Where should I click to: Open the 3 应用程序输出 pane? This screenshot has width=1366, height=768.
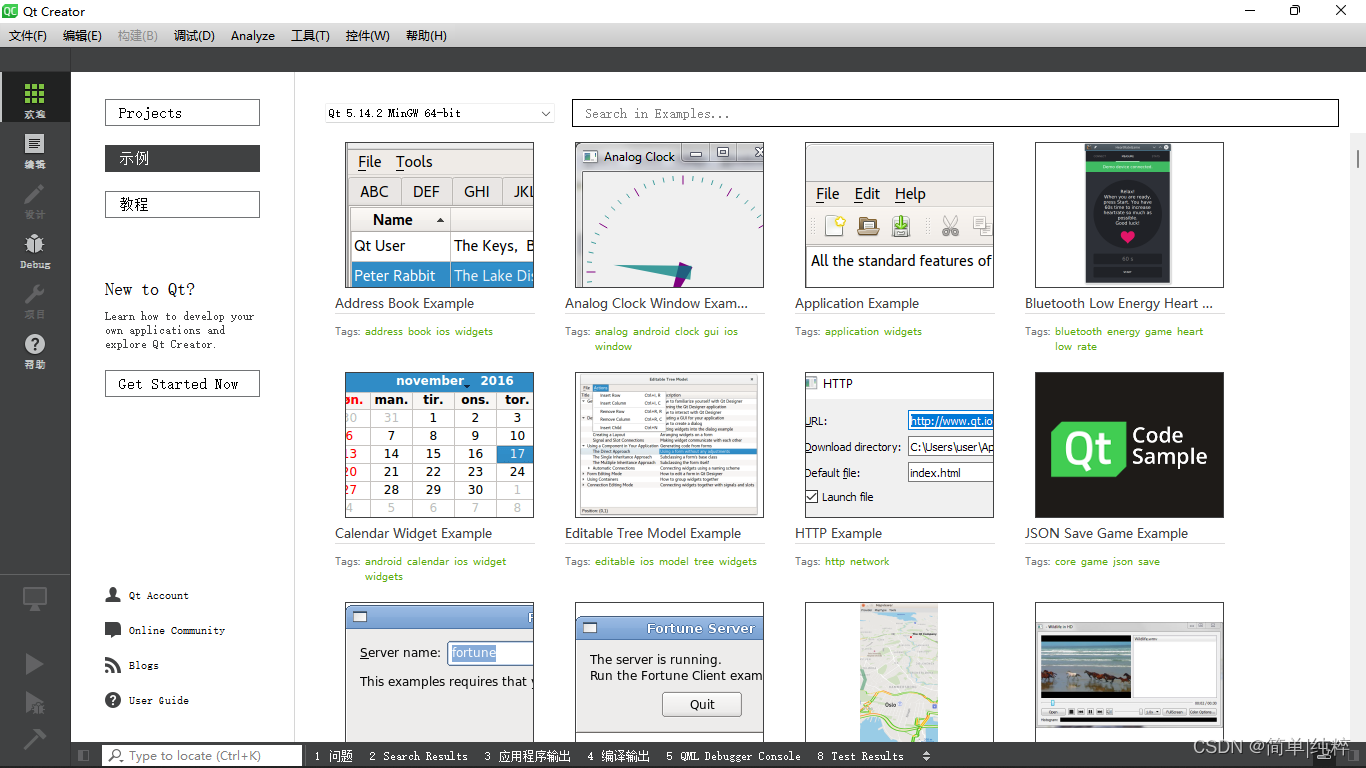527,756
